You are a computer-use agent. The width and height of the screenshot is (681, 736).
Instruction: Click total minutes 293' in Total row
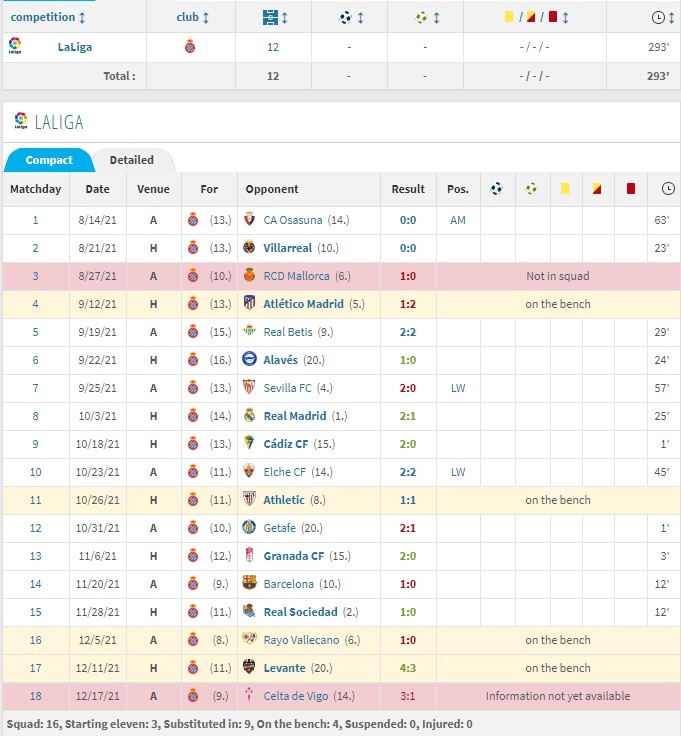coord(658,76)
